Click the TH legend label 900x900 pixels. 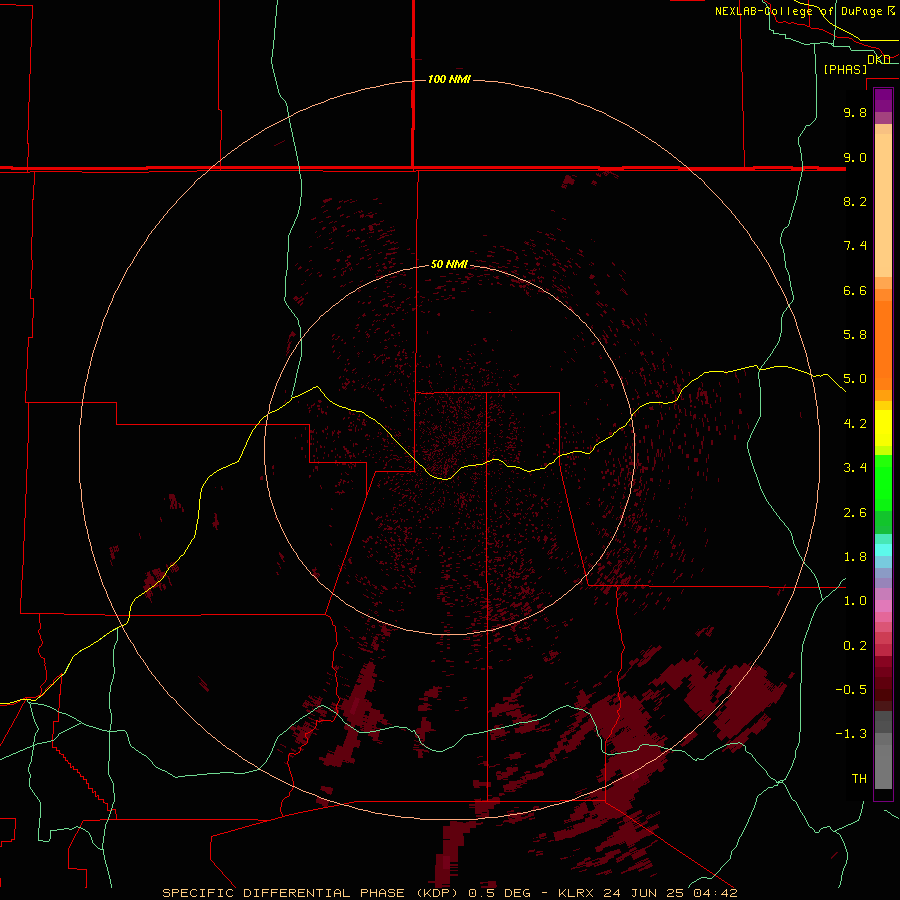859,779
